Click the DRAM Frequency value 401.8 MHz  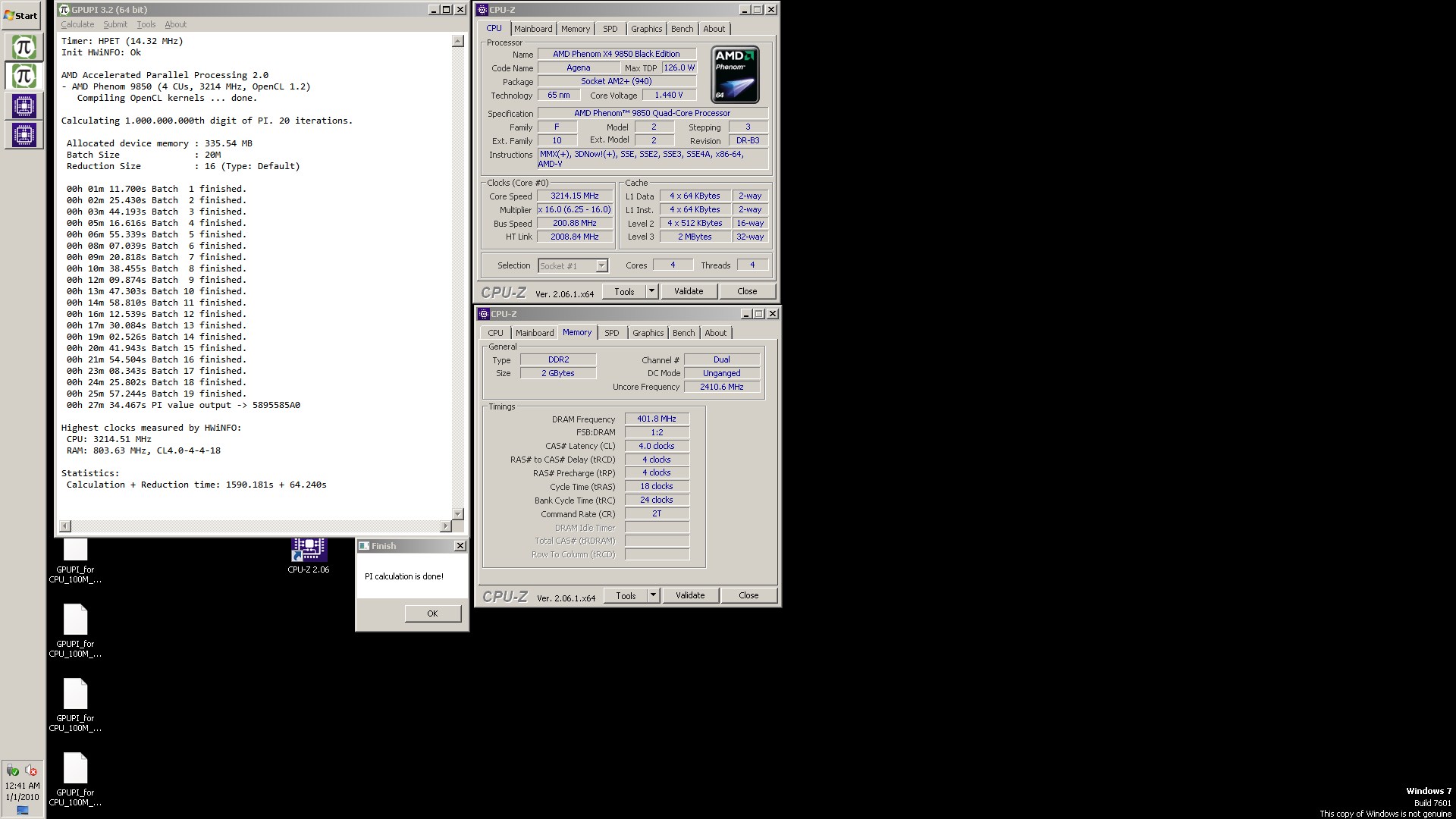657,419
